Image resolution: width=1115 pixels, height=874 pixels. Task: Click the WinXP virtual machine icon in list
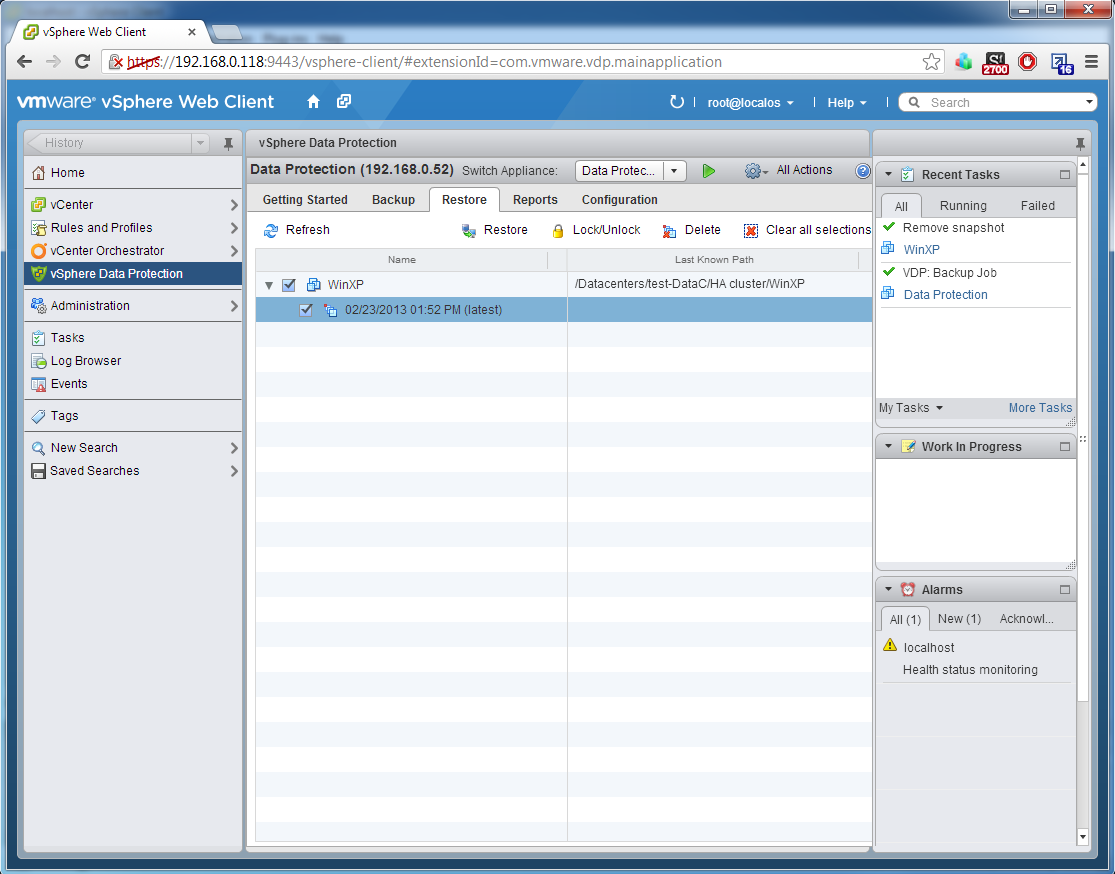tap(314, 284)
